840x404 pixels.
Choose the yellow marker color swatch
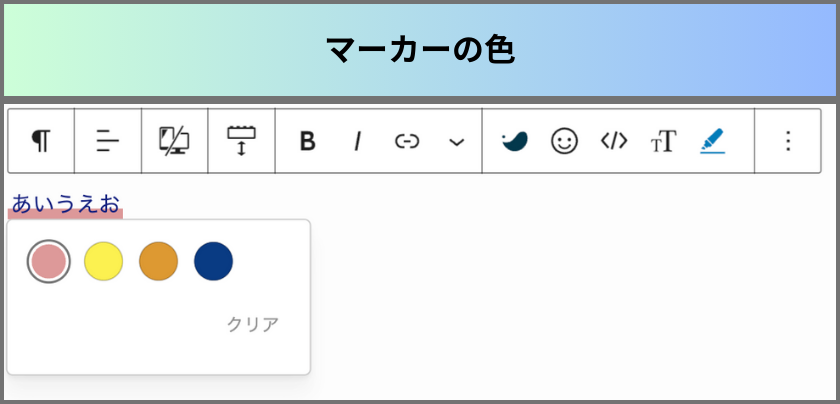[103, 261]
